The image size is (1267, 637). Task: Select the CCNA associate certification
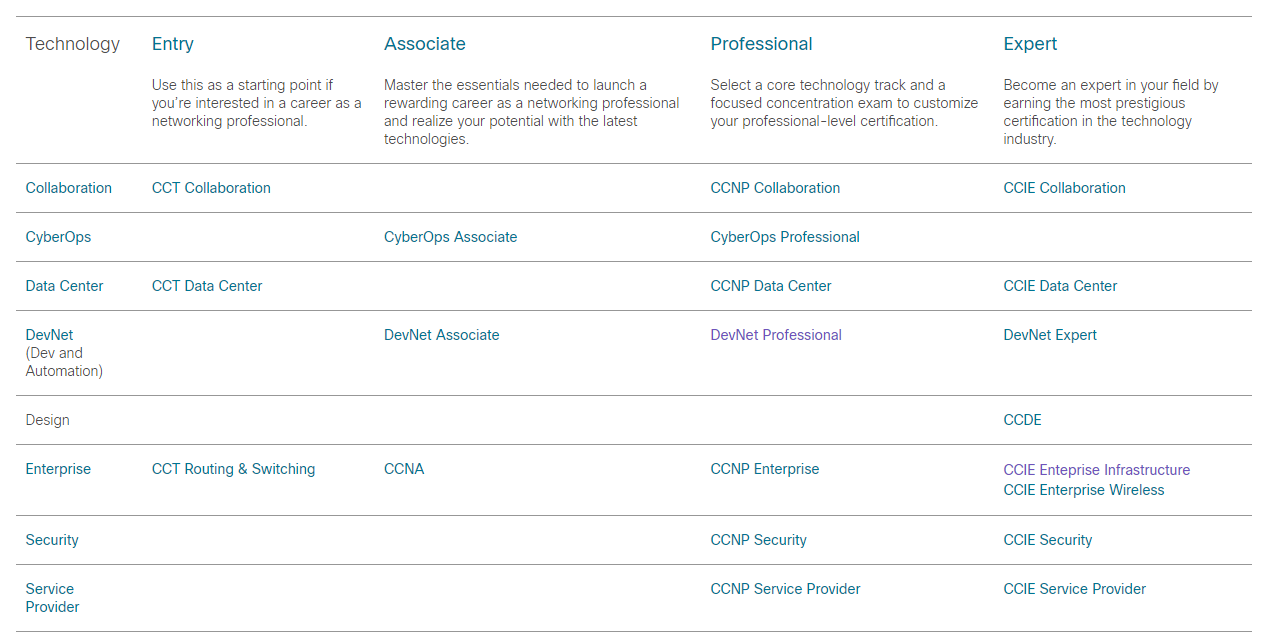coord(404,469)
